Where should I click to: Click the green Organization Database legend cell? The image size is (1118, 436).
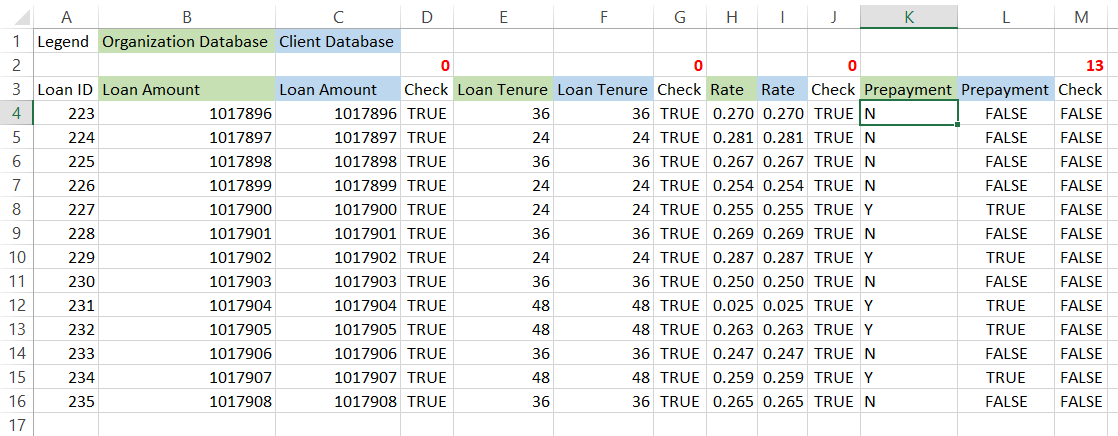pyautogui.click(x=186, y=42)
